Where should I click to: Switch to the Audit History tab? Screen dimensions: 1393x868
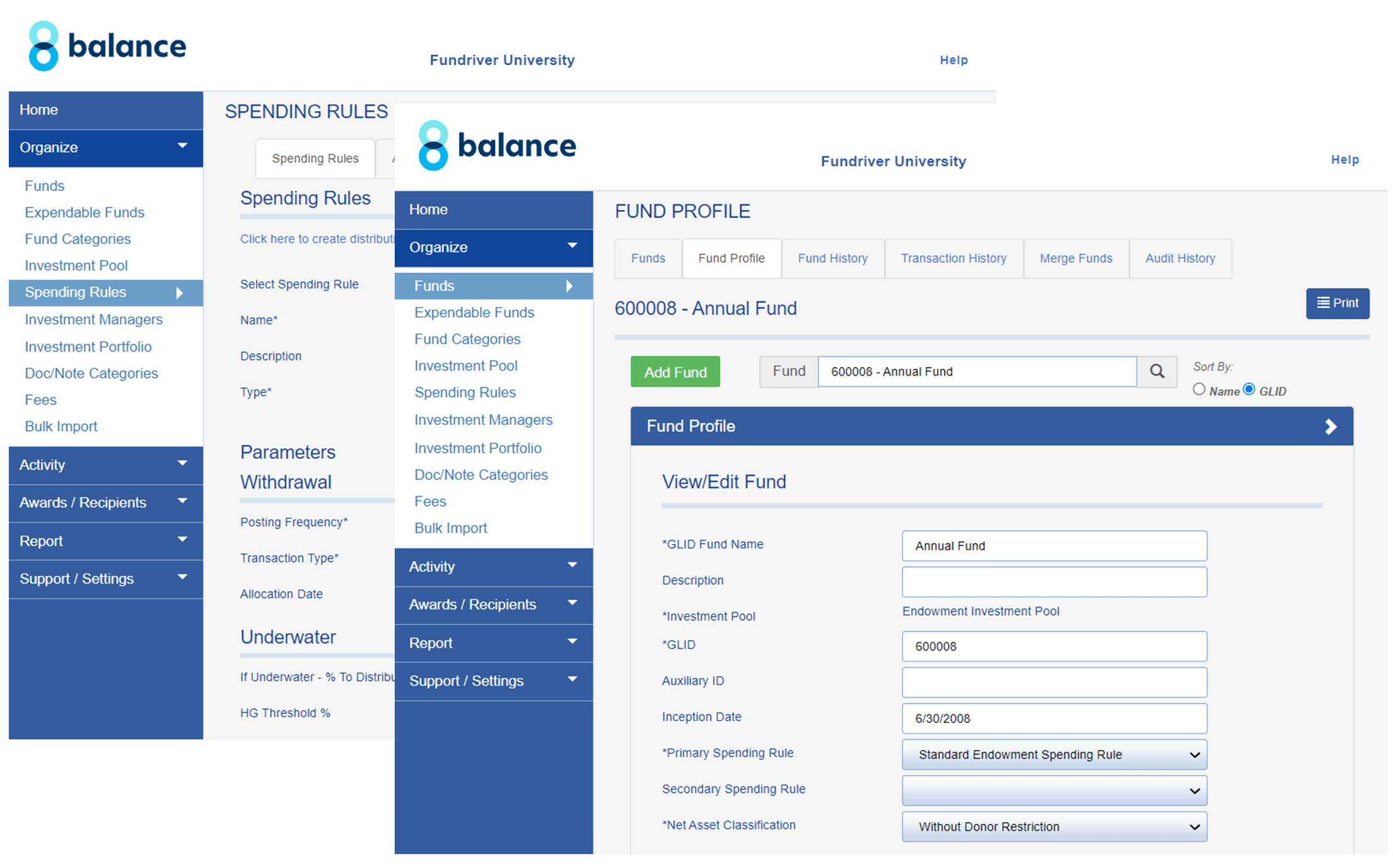tap(1180, 258)
